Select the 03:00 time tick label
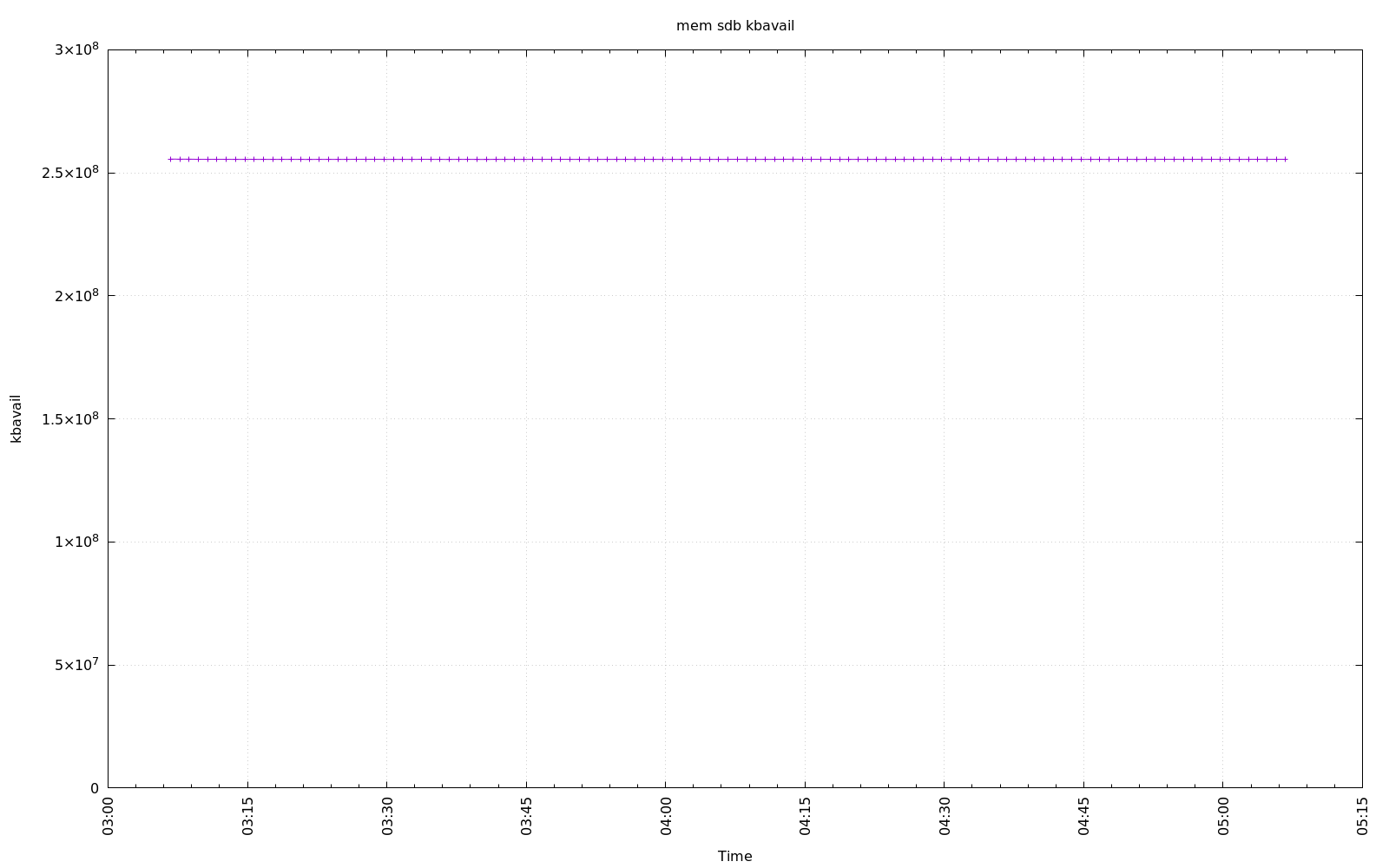1389x868 pixels. coord(109,817)
